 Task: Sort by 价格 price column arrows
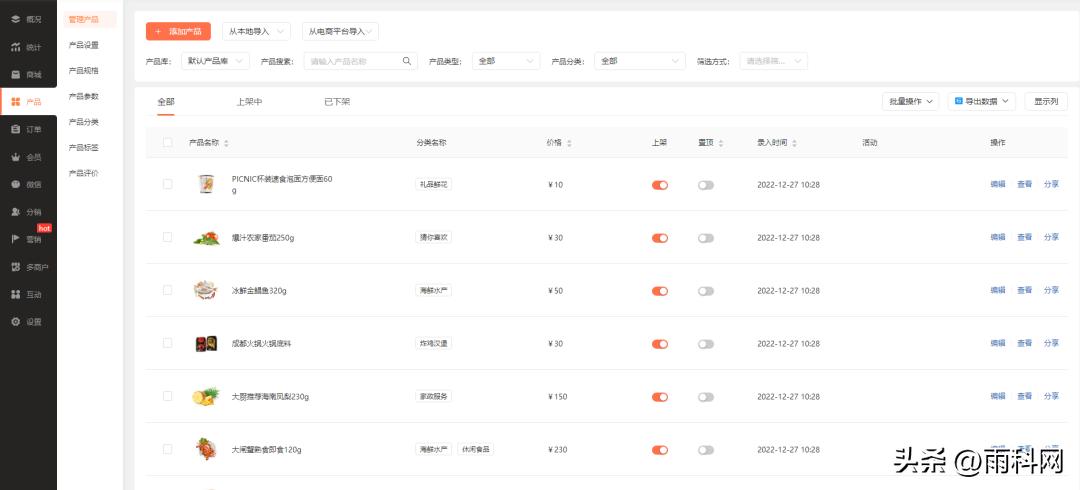pyautogui.click(x=569, y=143)
